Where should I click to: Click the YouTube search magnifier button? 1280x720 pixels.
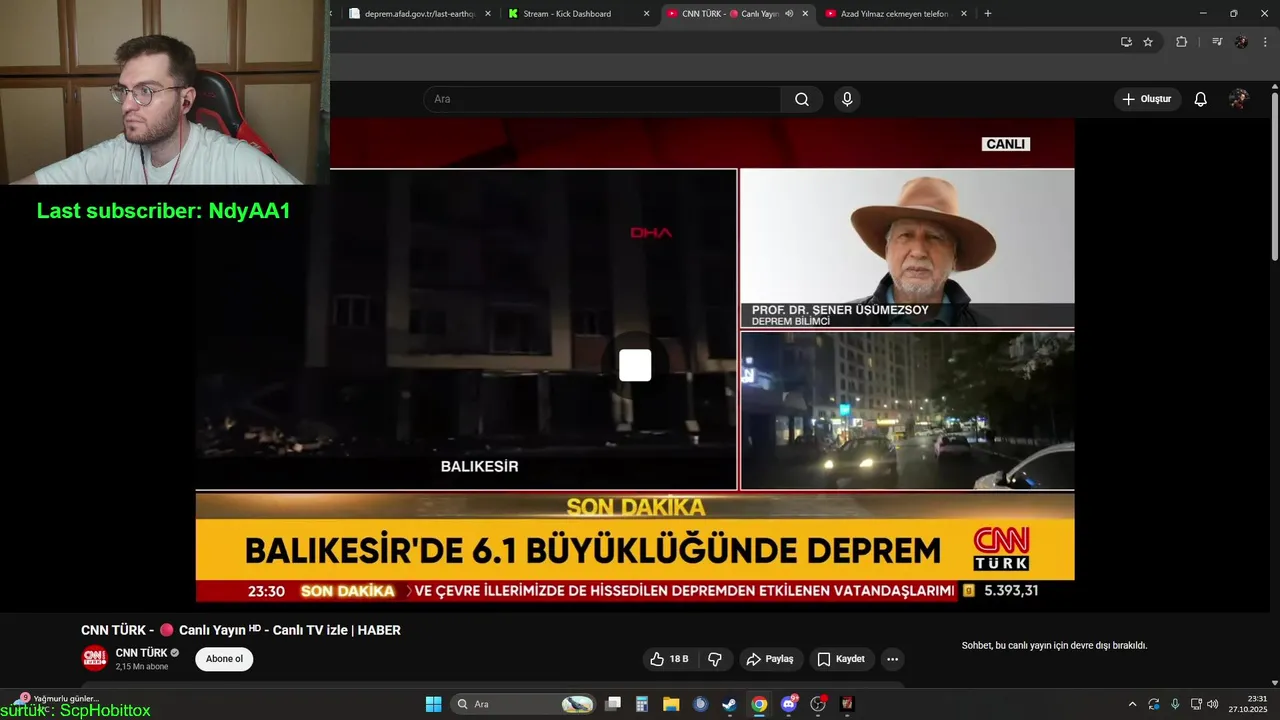pyautogui.click(x=802, y=99)
